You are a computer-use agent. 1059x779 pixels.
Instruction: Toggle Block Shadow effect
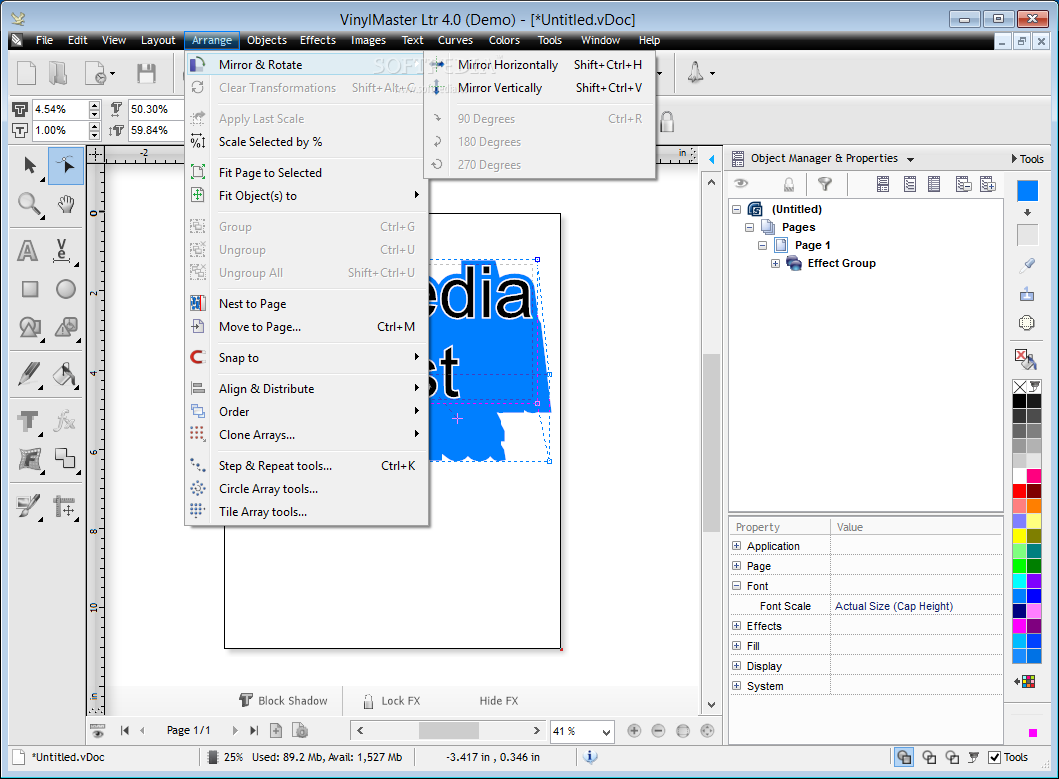click(x=284, y=701)
